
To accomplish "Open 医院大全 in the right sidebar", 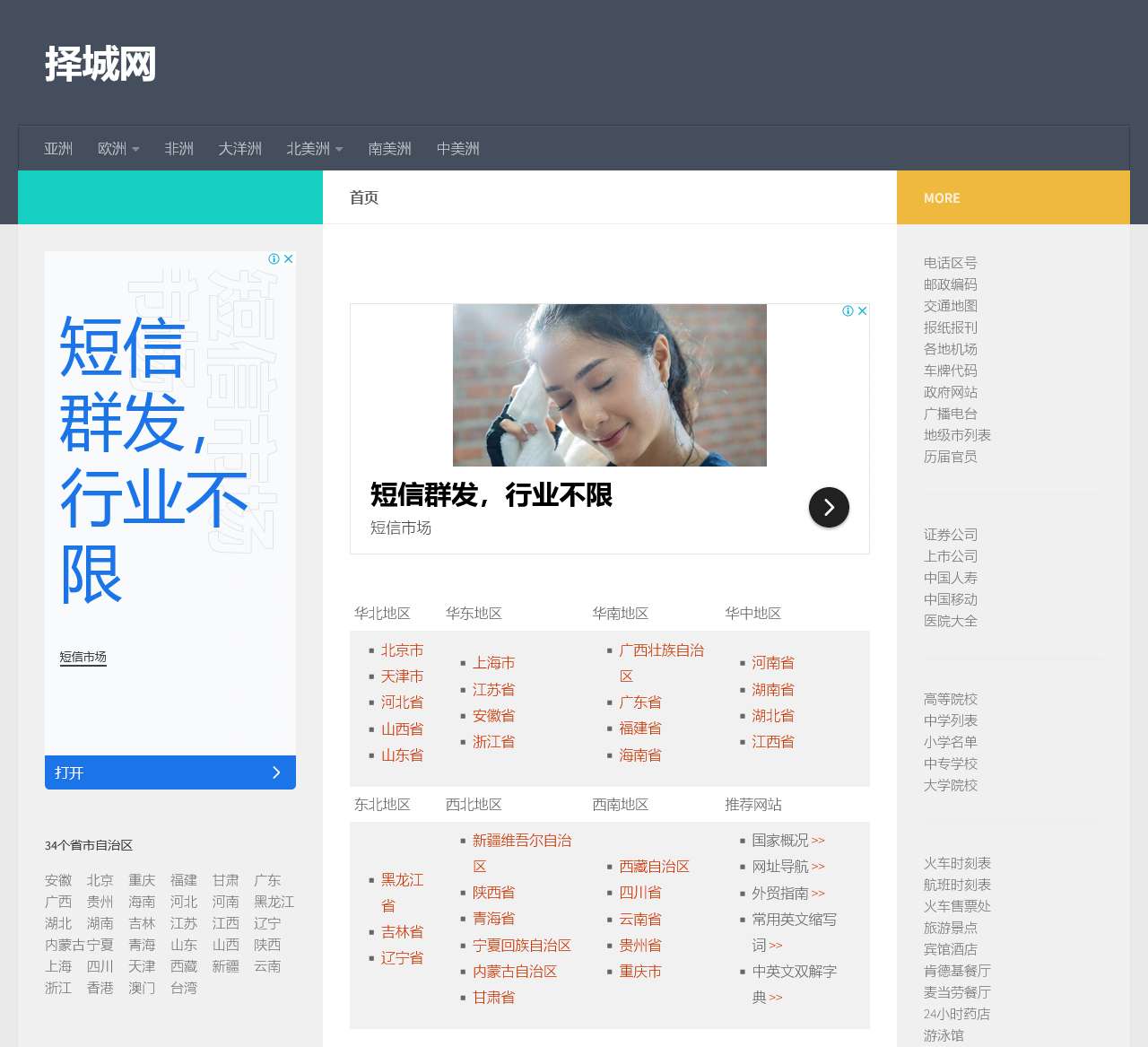I will pyautogui.click(x=951, y=621).
